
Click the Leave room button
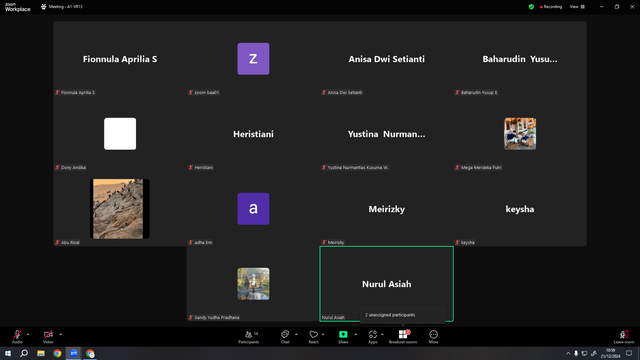624,337
